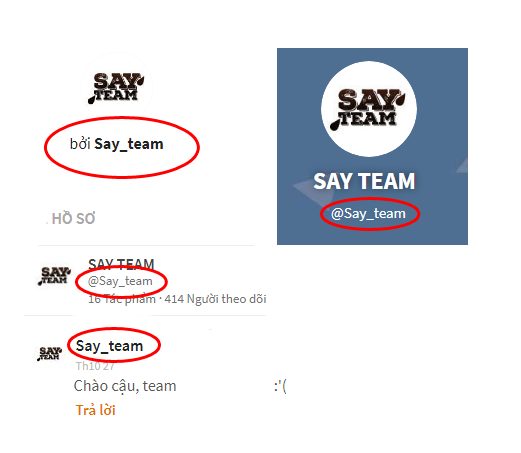Image resolution: width=521 pixels, height=453 pixels.
Task: Select the HỒ SƠ section heading
Action: 74,219
